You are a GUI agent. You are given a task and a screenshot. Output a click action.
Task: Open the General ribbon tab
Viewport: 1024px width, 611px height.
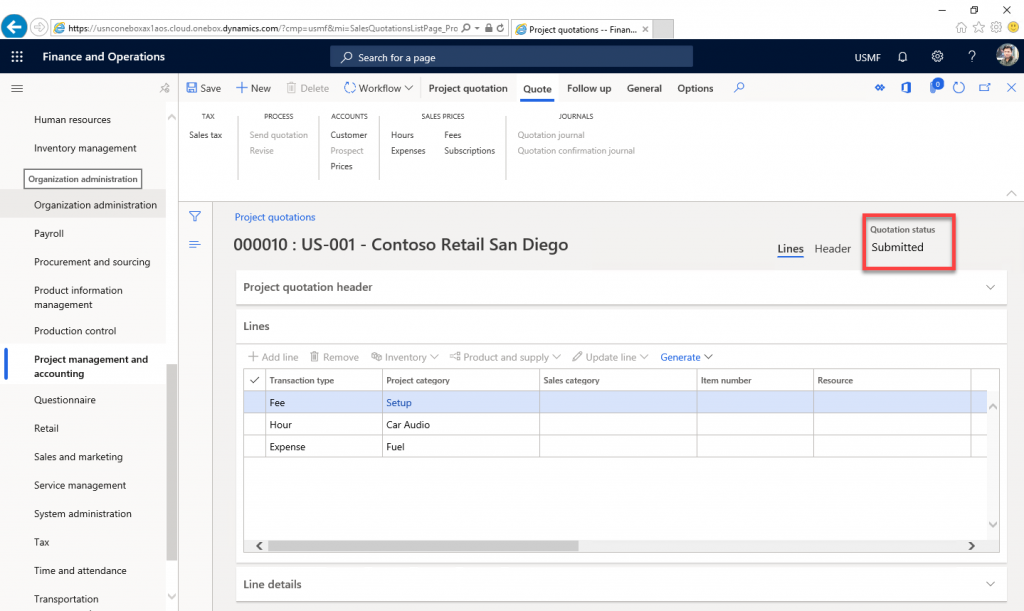pos(644,88)
